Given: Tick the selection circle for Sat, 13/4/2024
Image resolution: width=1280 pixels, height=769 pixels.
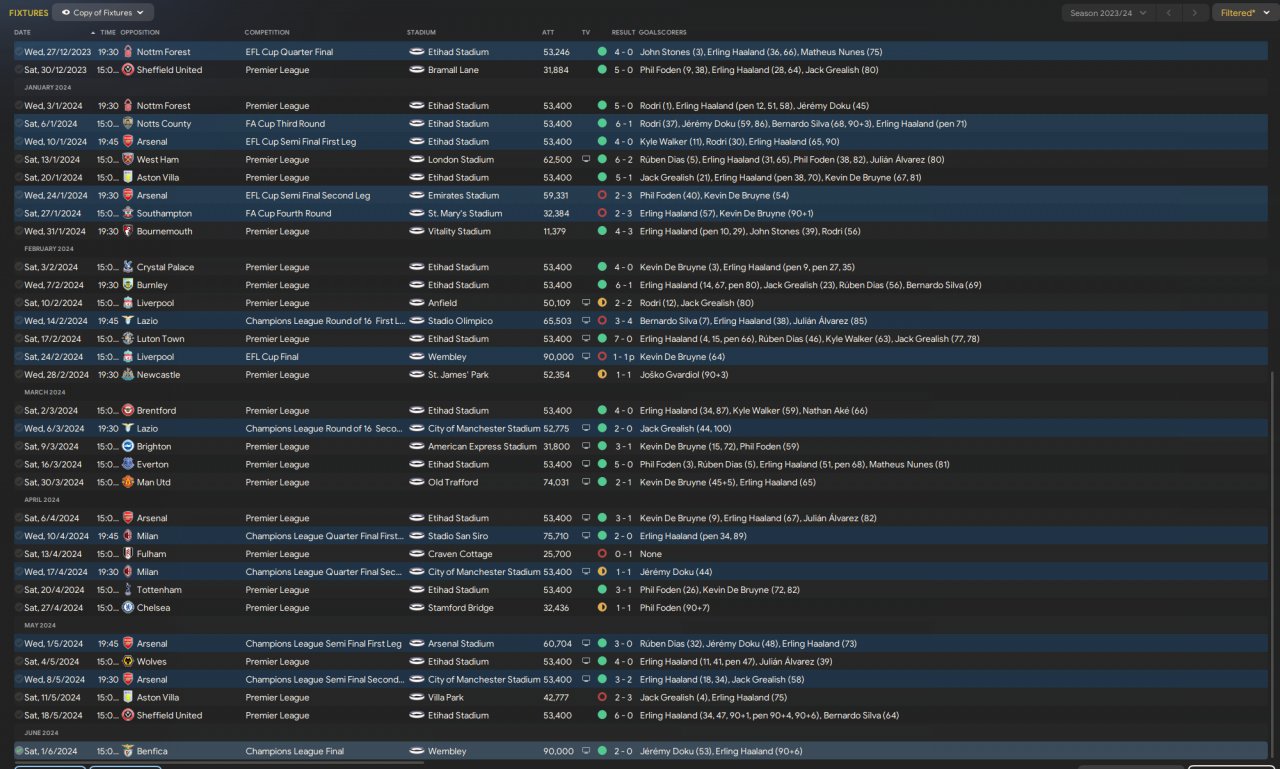Looking at the screenshot, I should (x=19, y=554).
